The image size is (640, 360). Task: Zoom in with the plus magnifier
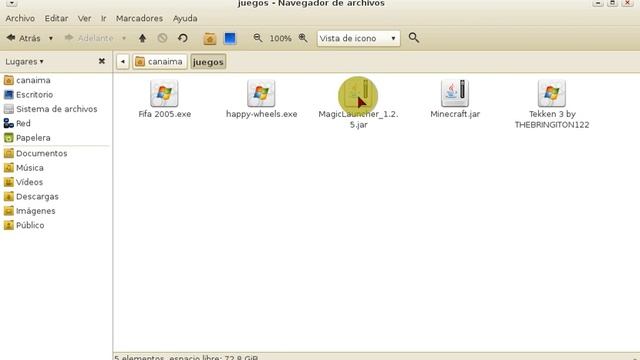tap(303, 38)
